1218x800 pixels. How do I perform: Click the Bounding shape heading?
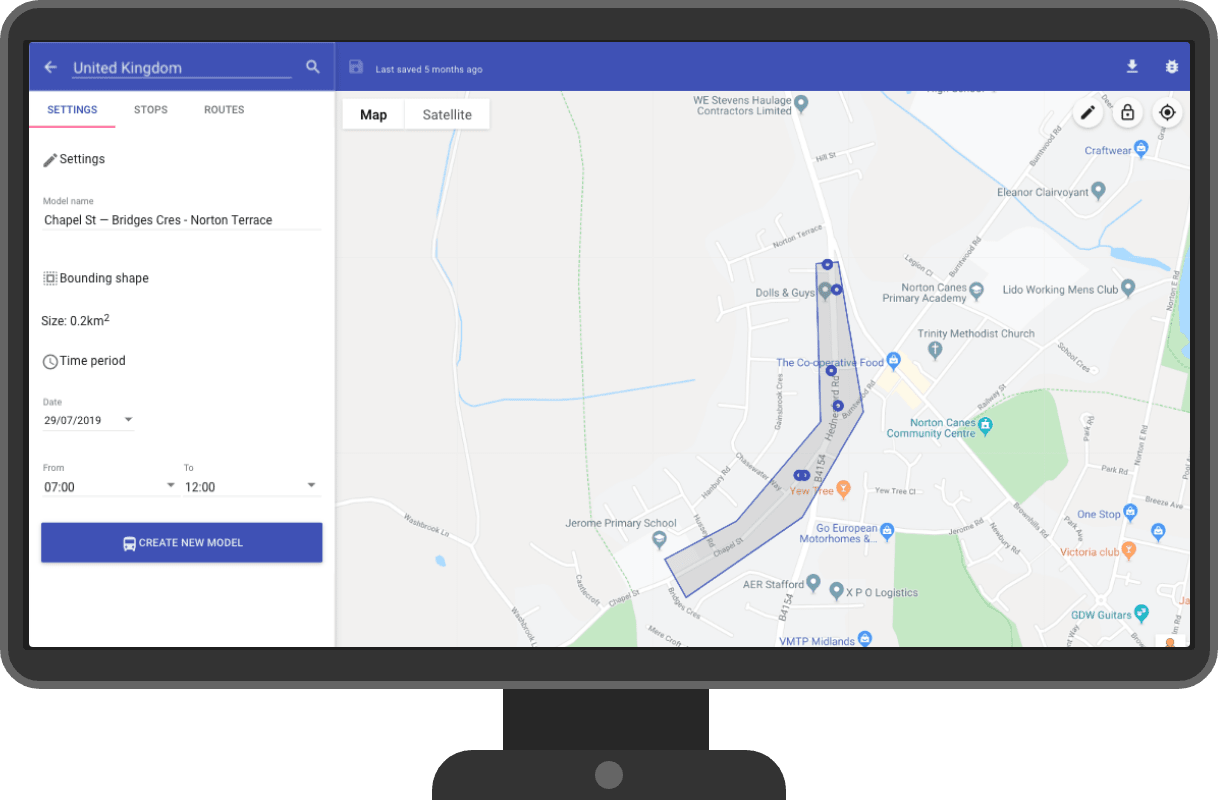click(104, 278)
